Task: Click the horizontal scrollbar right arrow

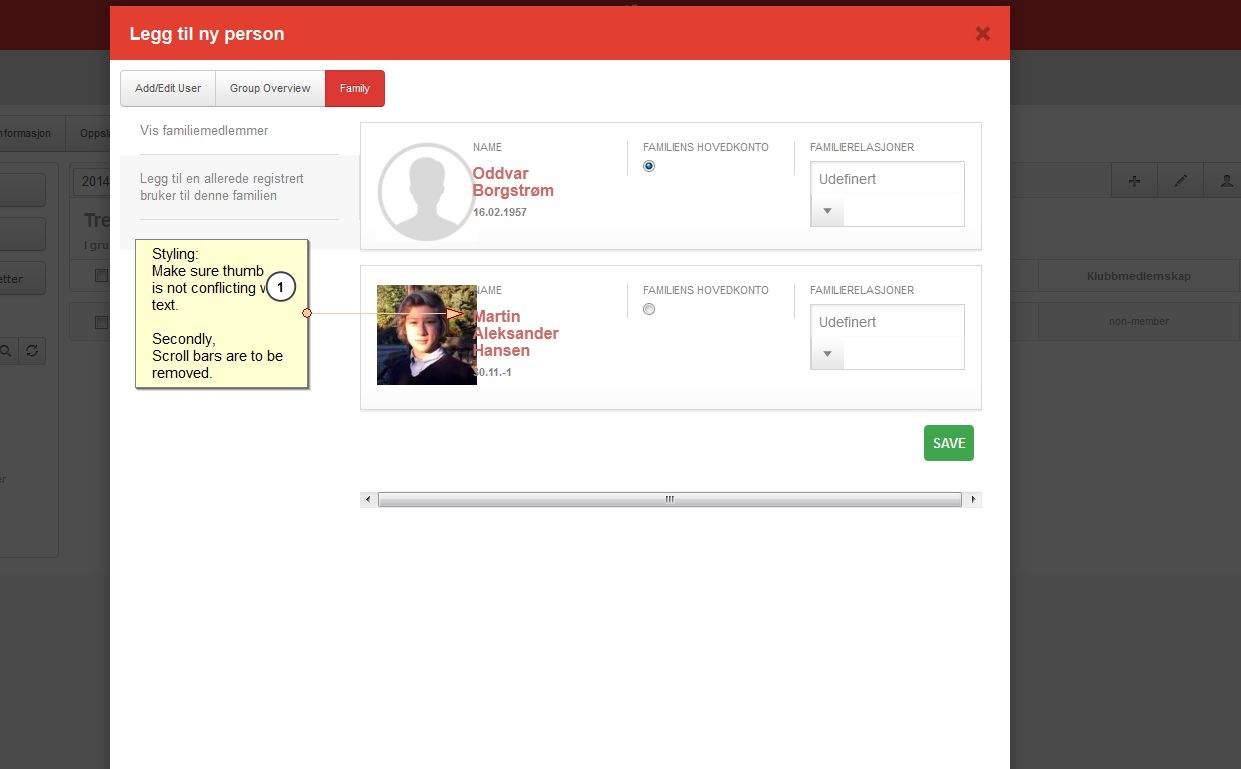Action: 973,499
